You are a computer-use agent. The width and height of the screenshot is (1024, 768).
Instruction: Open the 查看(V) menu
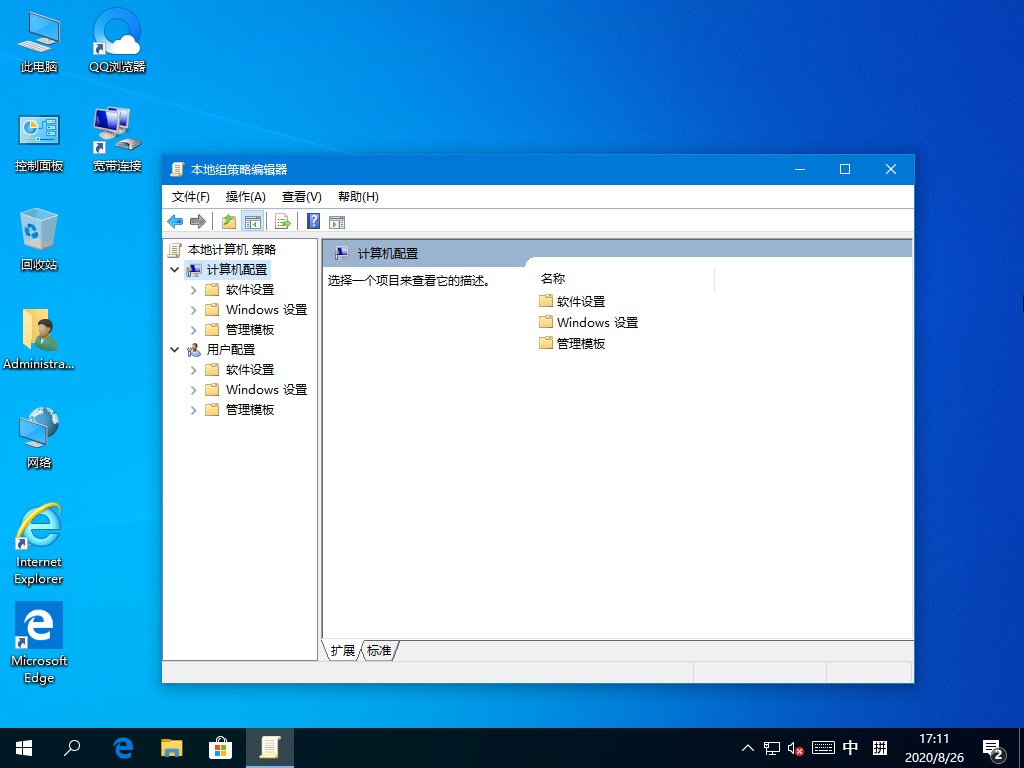coord(299,196)
